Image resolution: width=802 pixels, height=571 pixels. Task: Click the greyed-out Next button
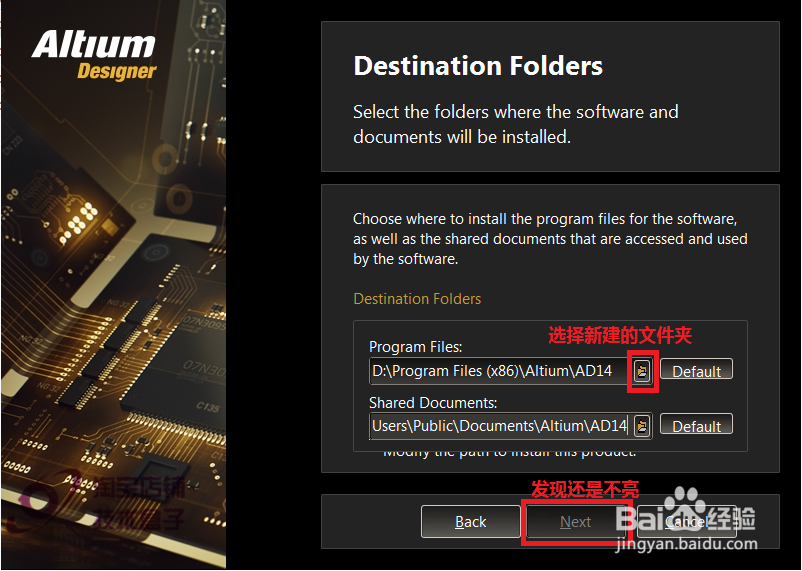pos(575,521)
